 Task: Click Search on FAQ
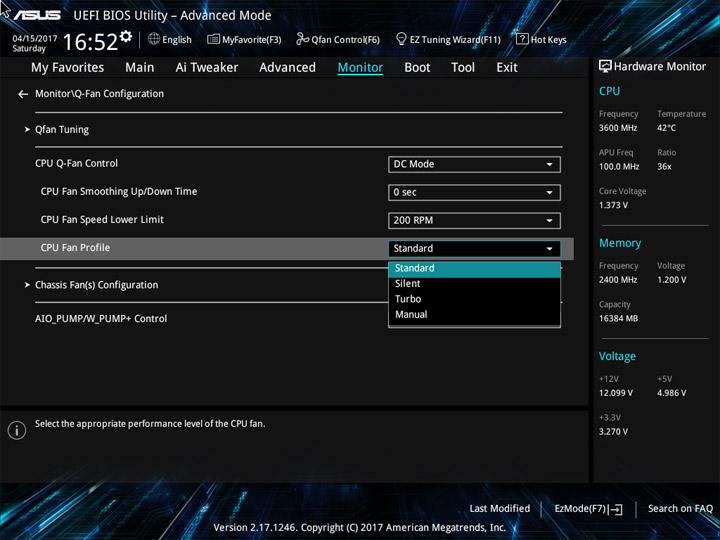tap(680, 509)
